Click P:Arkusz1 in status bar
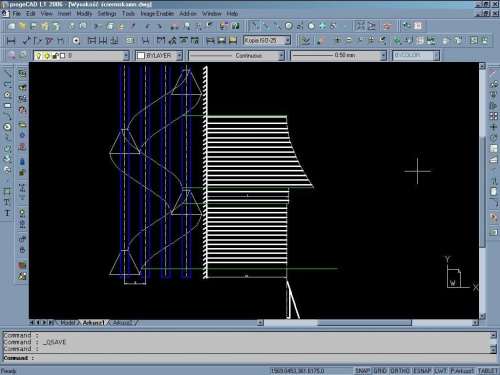Screen dimensions: 500x375 [462, 371]
